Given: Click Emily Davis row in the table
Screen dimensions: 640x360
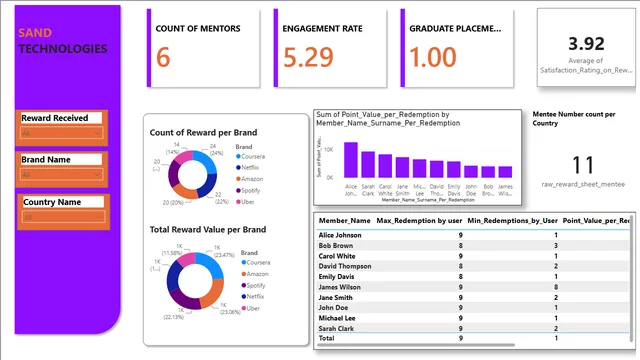Looking at the screenshot, I should (x=473, y=277).
